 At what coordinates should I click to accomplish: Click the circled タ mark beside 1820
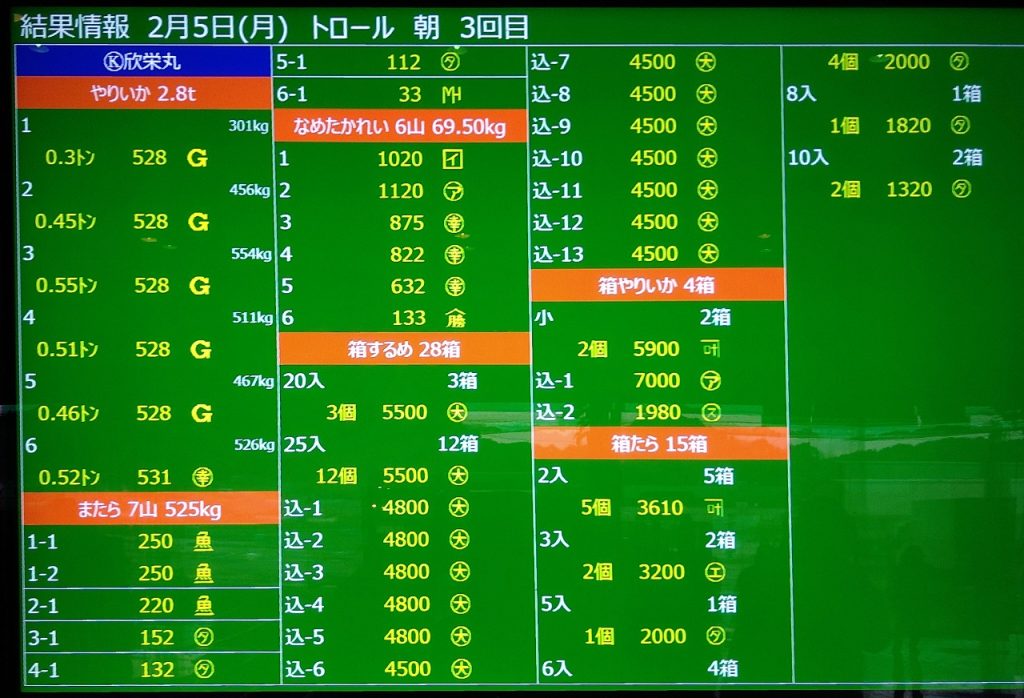pyautogui.click(x=960, y=126)
